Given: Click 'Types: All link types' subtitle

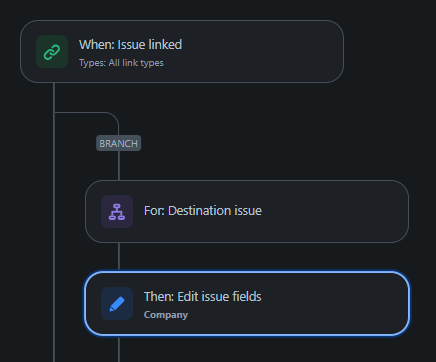Looking at the screenshot, I should pyautogui.click(x=121, y=63).
